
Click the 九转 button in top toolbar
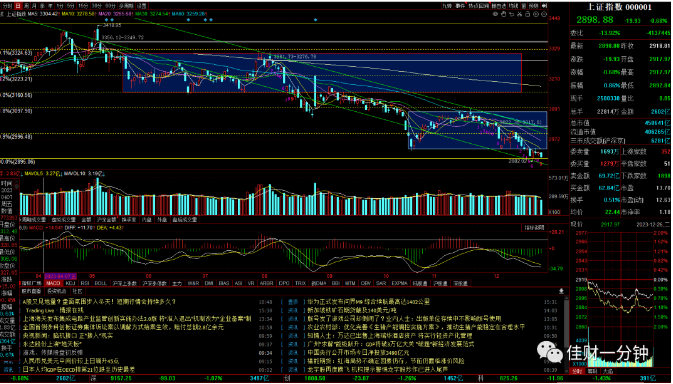click(x=447, y=6)
